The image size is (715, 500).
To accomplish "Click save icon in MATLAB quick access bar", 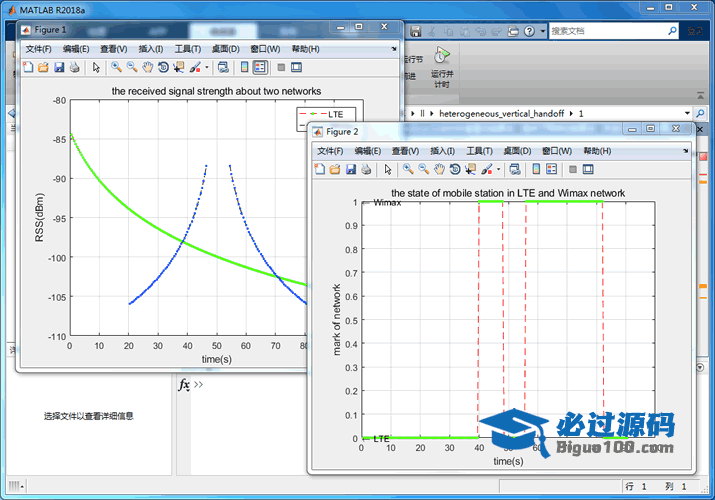I will point(415,31).
